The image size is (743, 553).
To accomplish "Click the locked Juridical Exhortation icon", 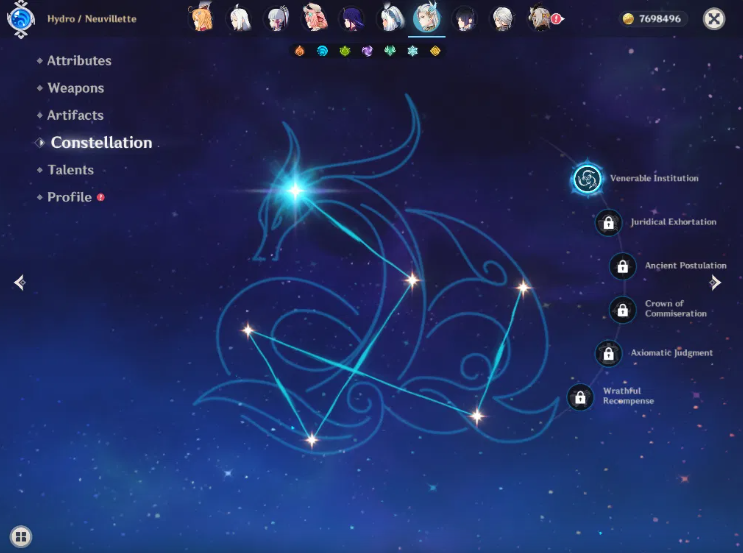I will [x=608, y=223].
